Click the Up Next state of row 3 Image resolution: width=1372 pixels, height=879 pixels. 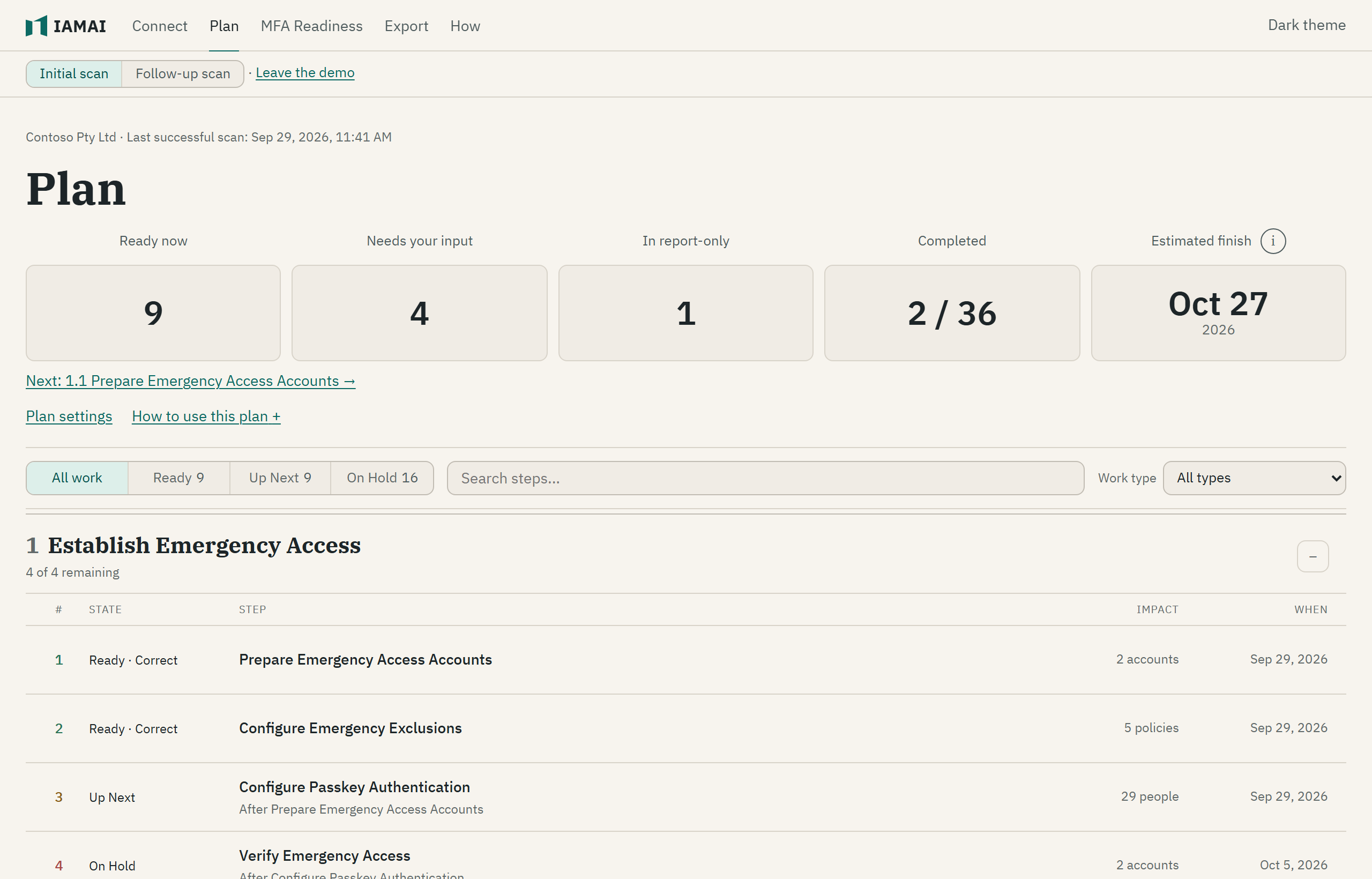pos(112,798)
